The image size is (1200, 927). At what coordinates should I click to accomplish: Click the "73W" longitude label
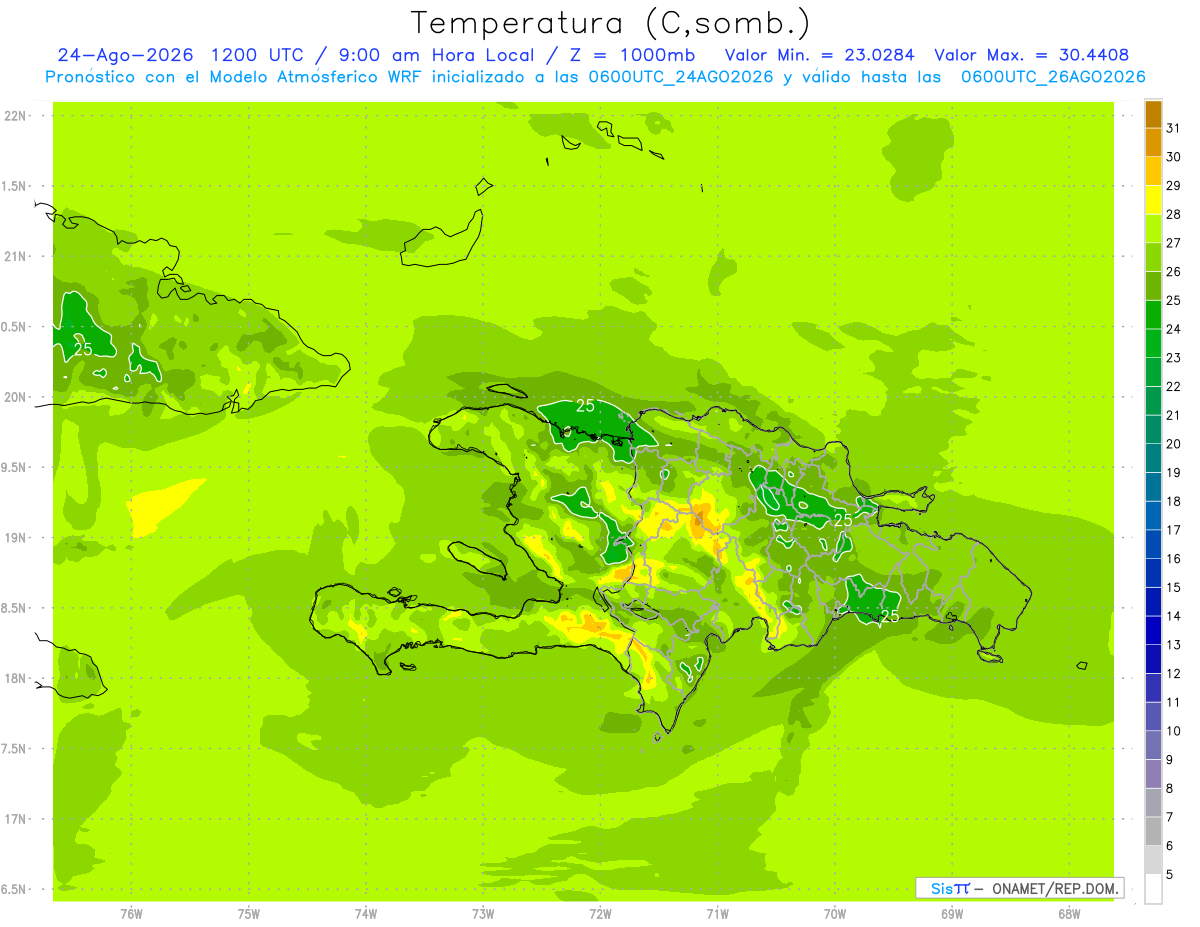coord(483,913)
